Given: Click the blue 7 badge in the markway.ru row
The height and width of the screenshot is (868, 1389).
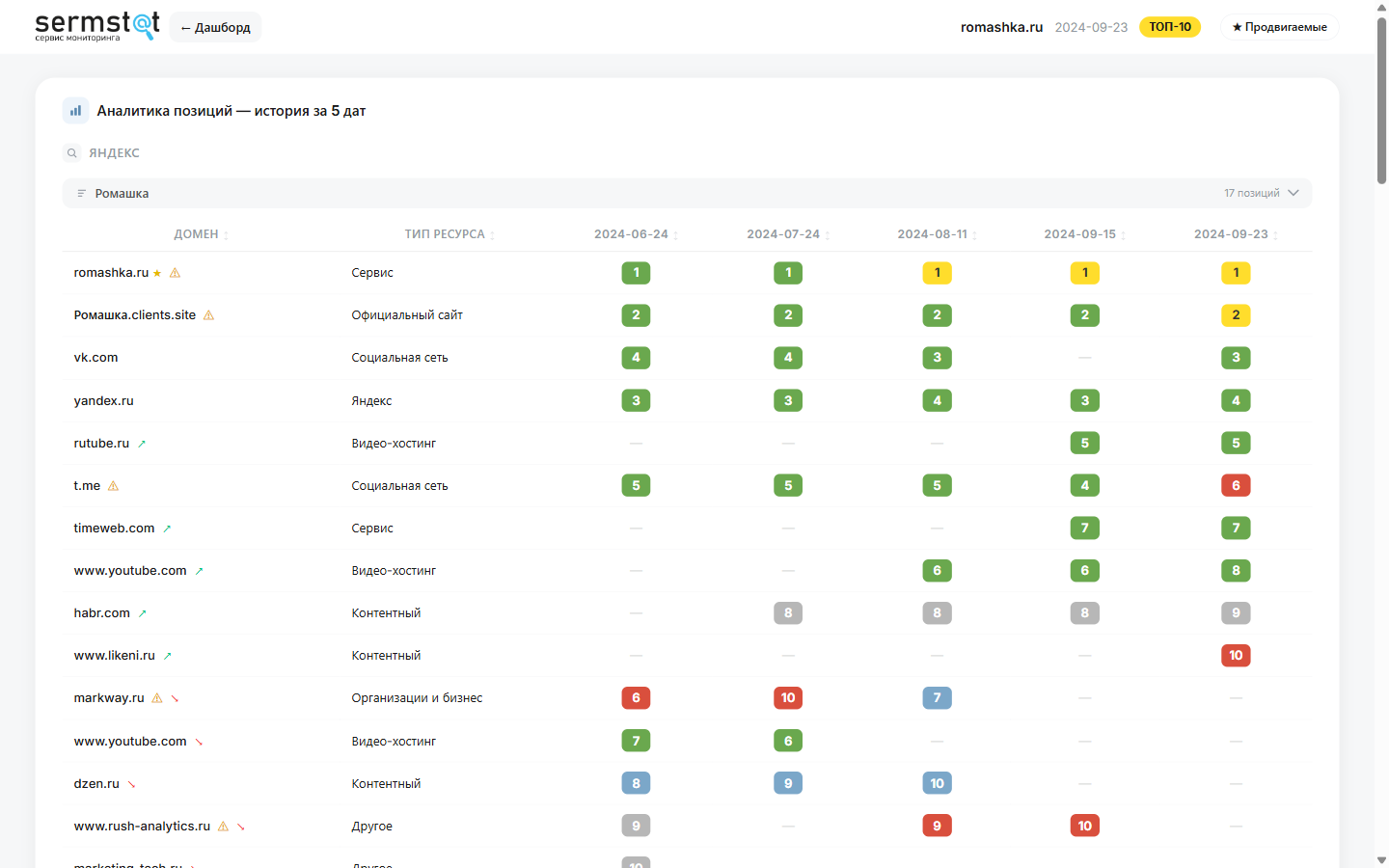Looking at the screenshot, I should (x=937, y=698).
